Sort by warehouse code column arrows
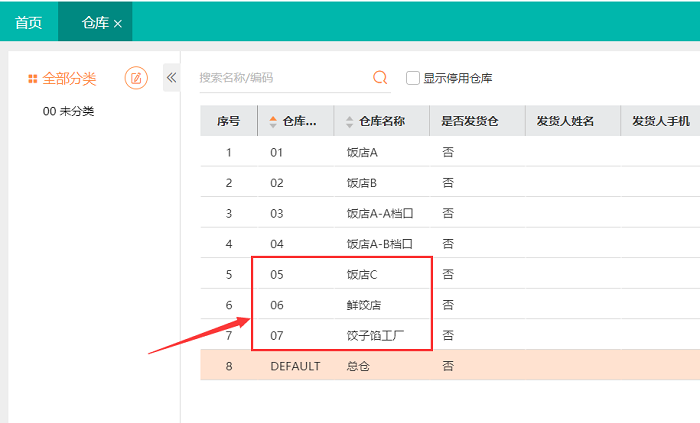Screen dimensions: 700x423 click(270, 122)
